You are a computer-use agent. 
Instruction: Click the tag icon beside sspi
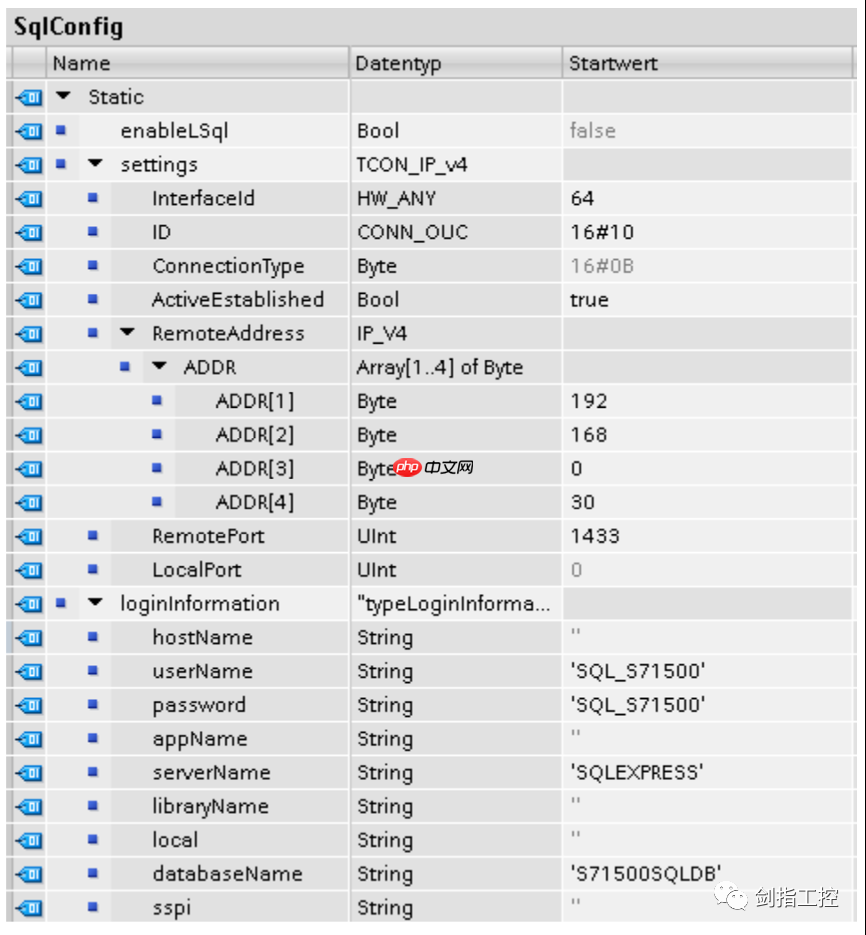tap(28, 907)
